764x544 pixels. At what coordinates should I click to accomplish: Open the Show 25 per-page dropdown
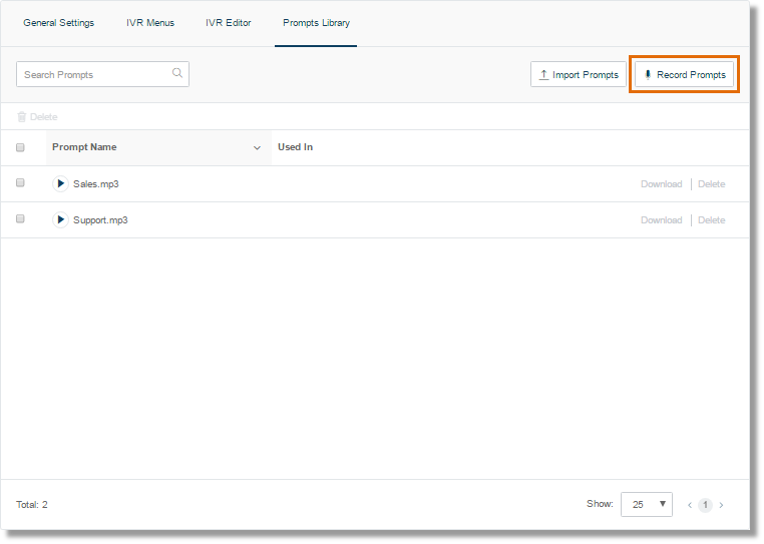pos(647,505)
